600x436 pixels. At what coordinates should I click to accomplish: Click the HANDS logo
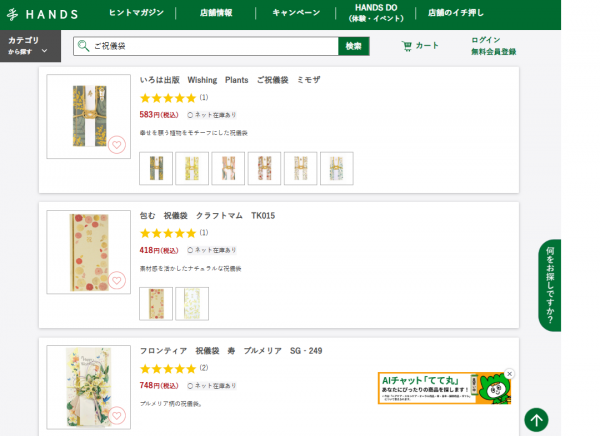pyautogui.click(x=42, y=14)
